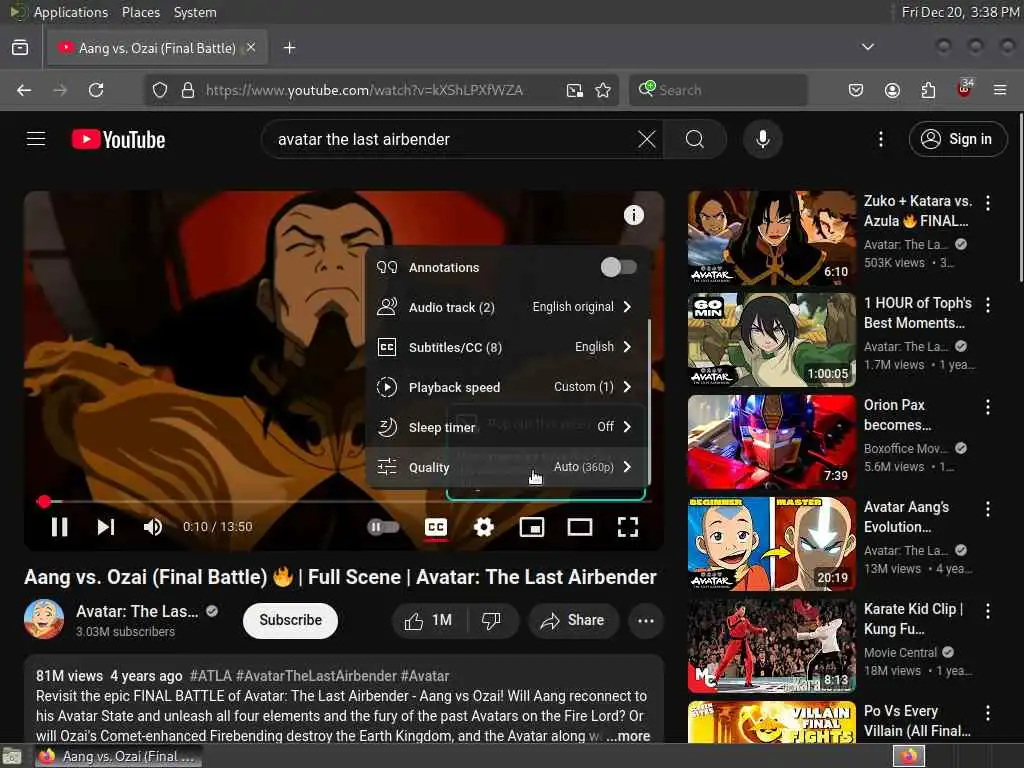The width and height of the screenshot is (1024, 768).
Task: Open 1 HOUR of Toph's Best Moments title
Action: tap(918, 313)
